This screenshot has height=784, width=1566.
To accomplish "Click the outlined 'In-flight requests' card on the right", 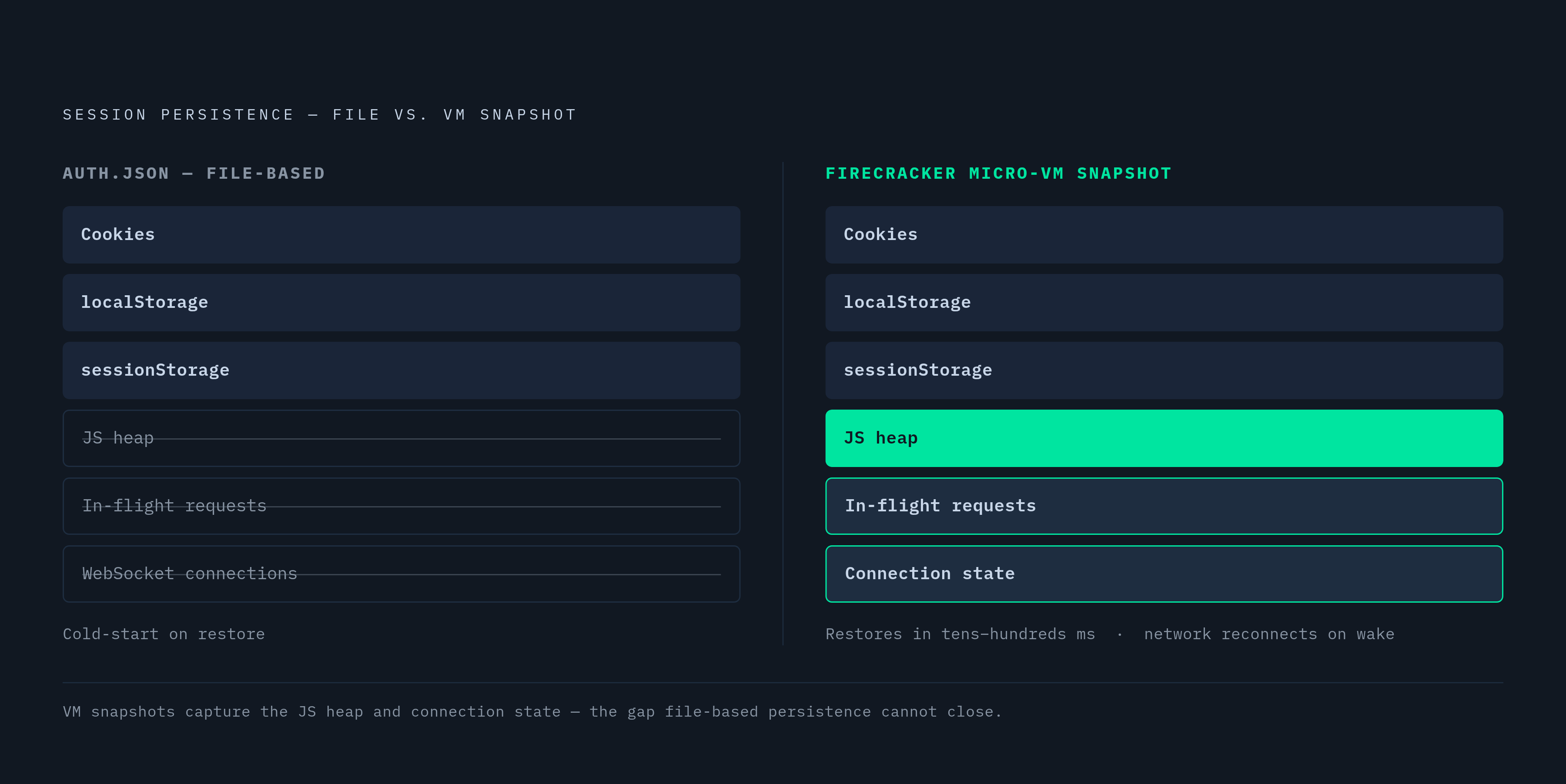I will tap(1164, 506).
